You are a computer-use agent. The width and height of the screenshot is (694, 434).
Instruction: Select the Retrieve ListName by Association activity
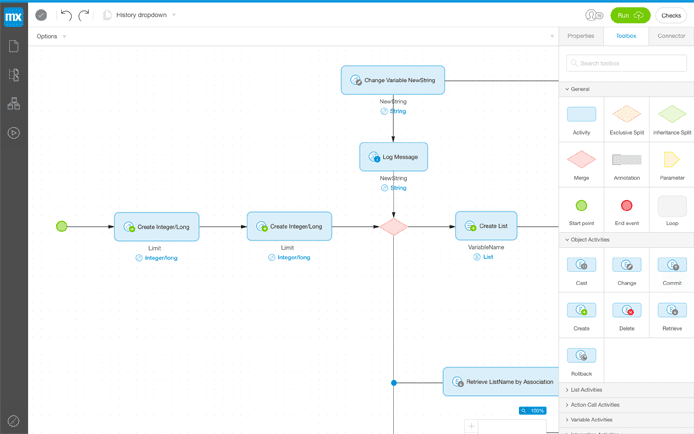(501, 381)
